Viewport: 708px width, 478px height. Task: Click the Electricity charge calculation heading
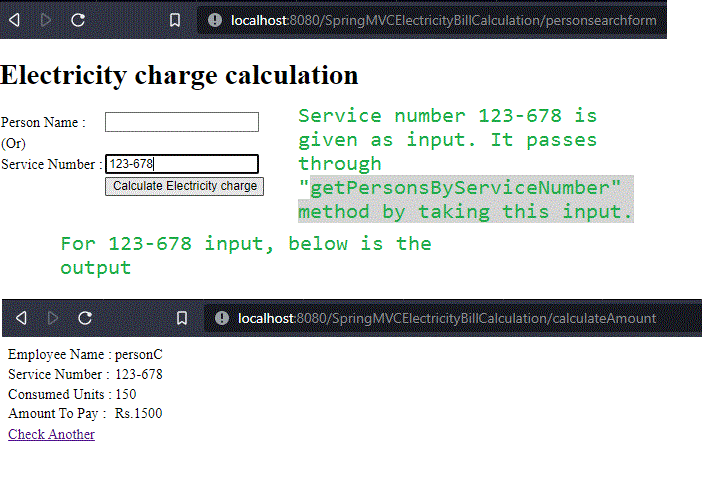tap(179, 75)
